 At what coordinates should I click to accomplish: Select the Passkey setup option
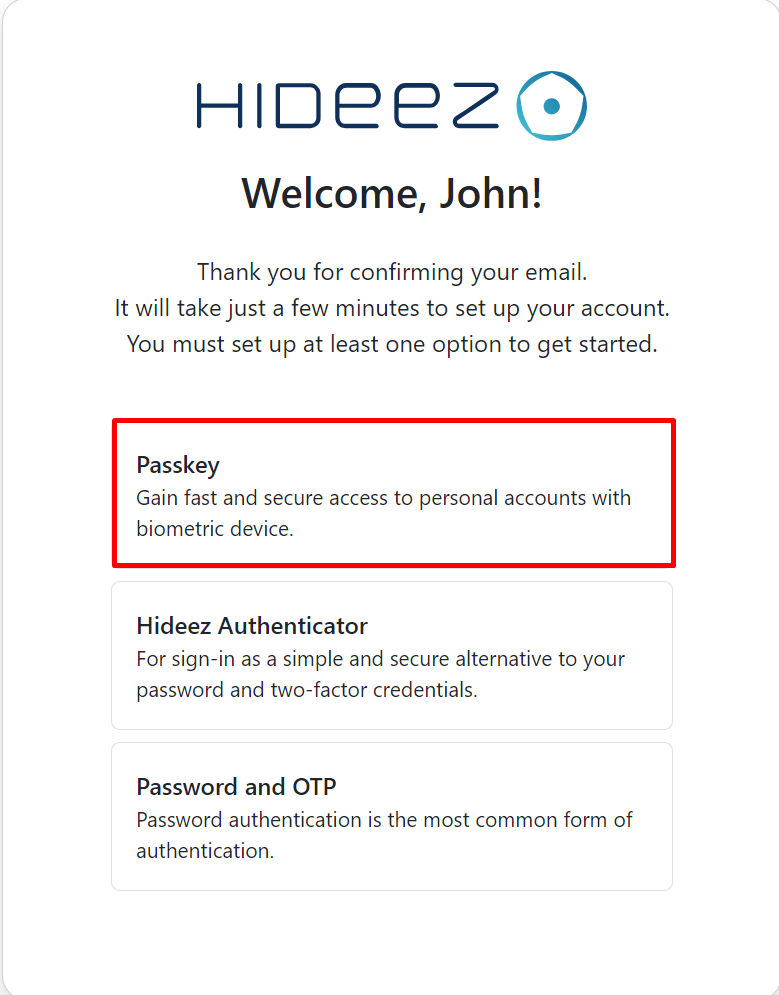coord(393,494)
